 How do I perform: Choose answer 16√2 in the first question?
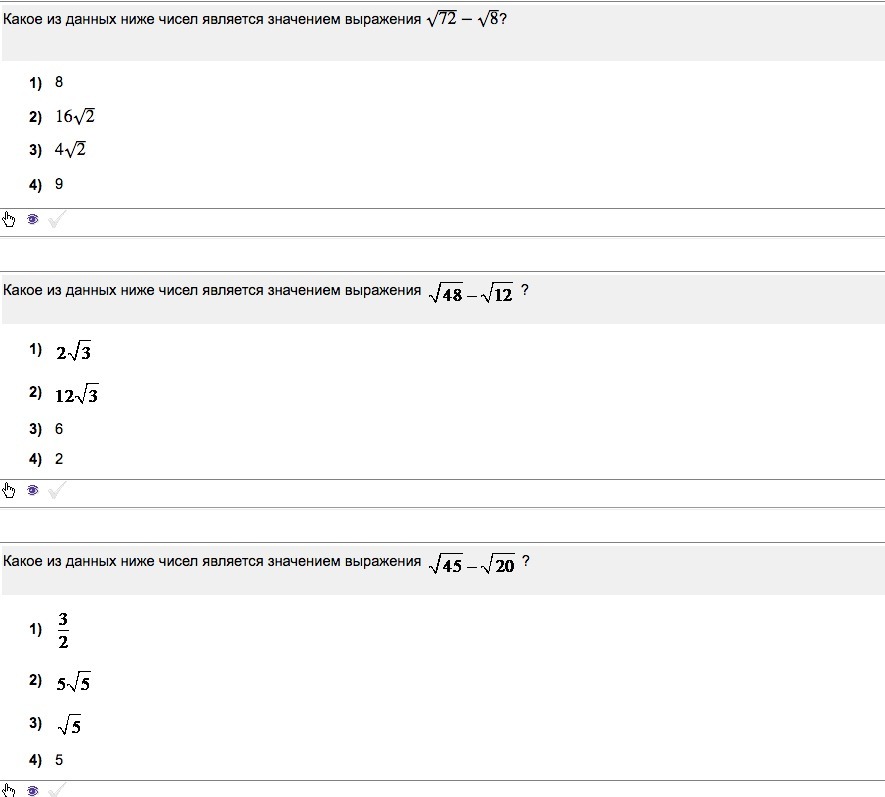tap(74, 117)
